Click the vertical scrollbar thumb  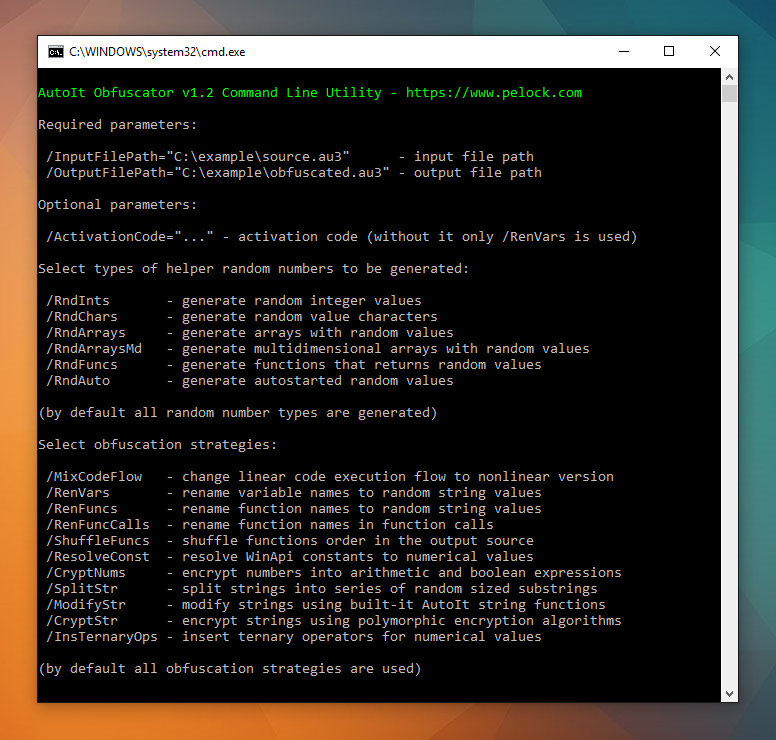coord(729,93)
